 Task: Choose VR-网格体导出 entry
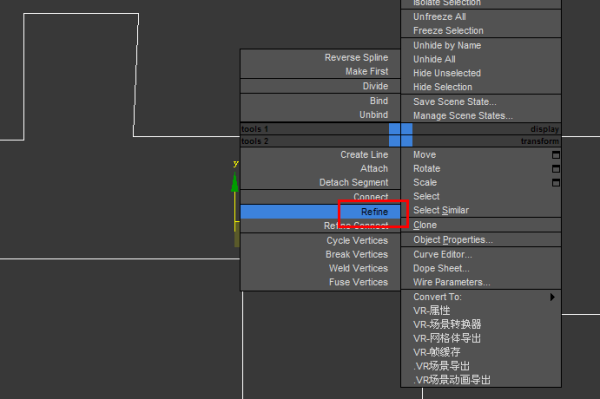[x=447, y=338]
